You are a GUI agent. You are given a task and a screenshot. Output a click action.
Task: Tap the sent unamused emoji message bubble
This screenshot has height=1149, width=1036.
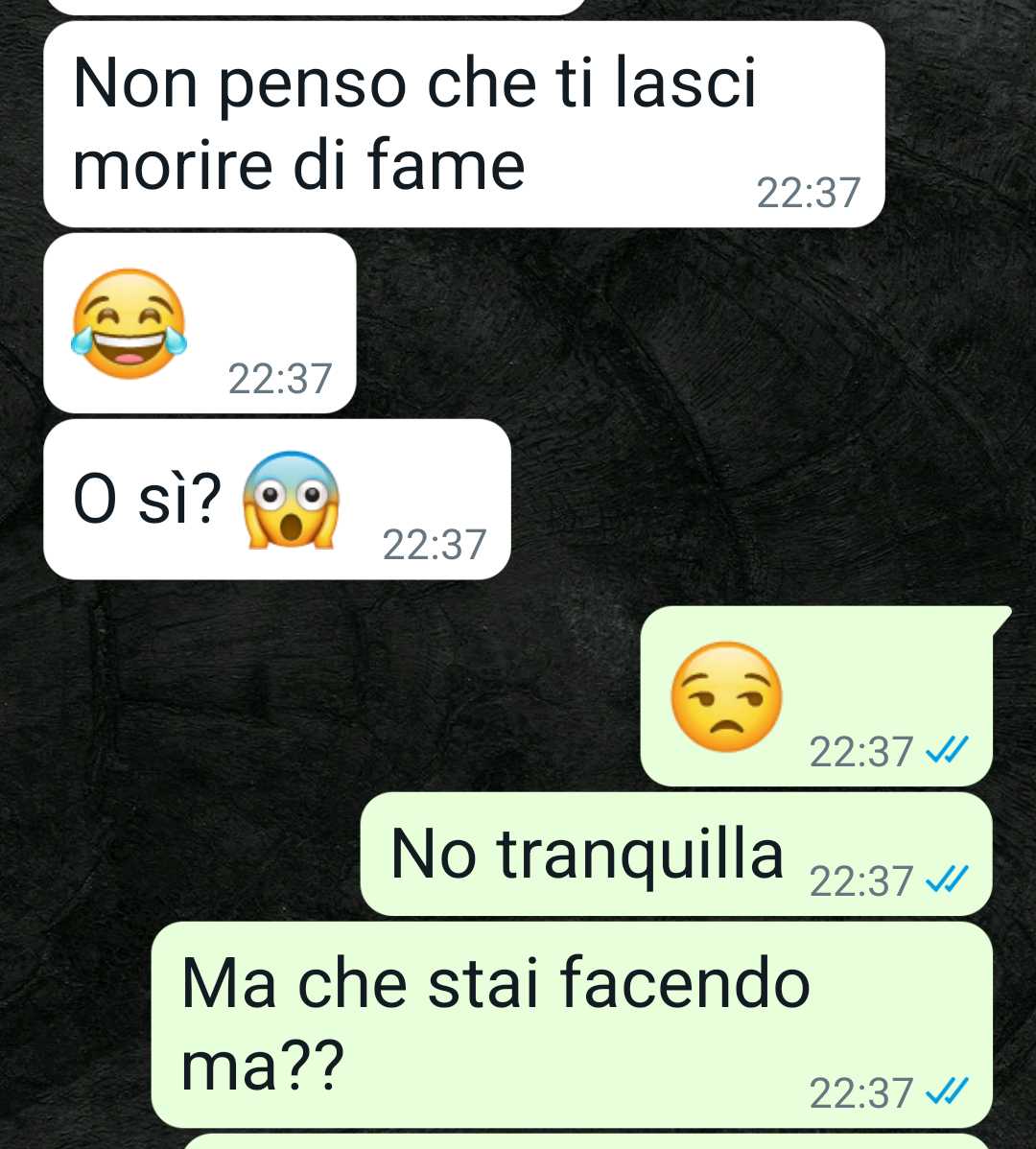coord(817,696)
